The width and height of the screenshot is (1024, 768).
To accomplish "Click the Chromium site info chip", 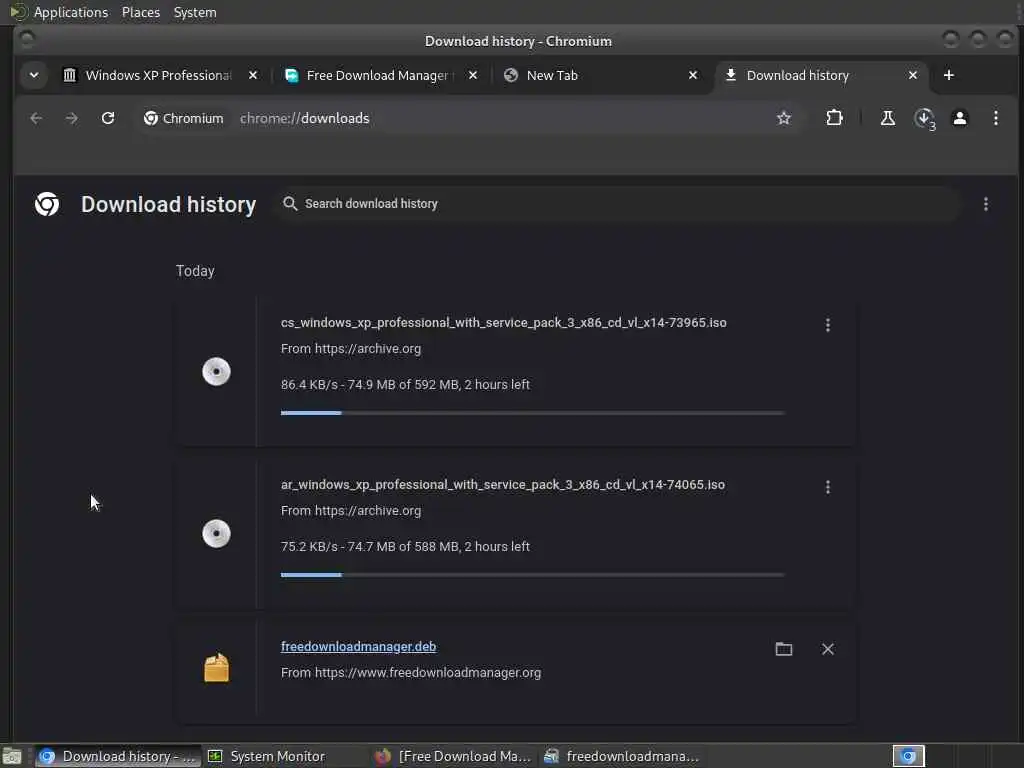I will [184, 118].
